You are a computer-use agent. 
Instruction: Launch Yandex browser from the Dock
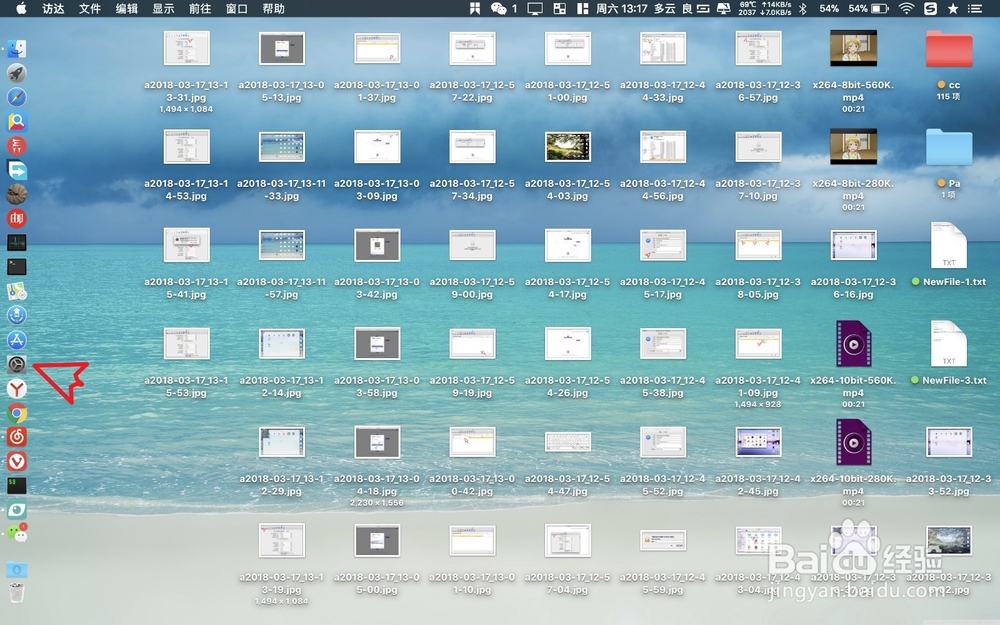17,388
